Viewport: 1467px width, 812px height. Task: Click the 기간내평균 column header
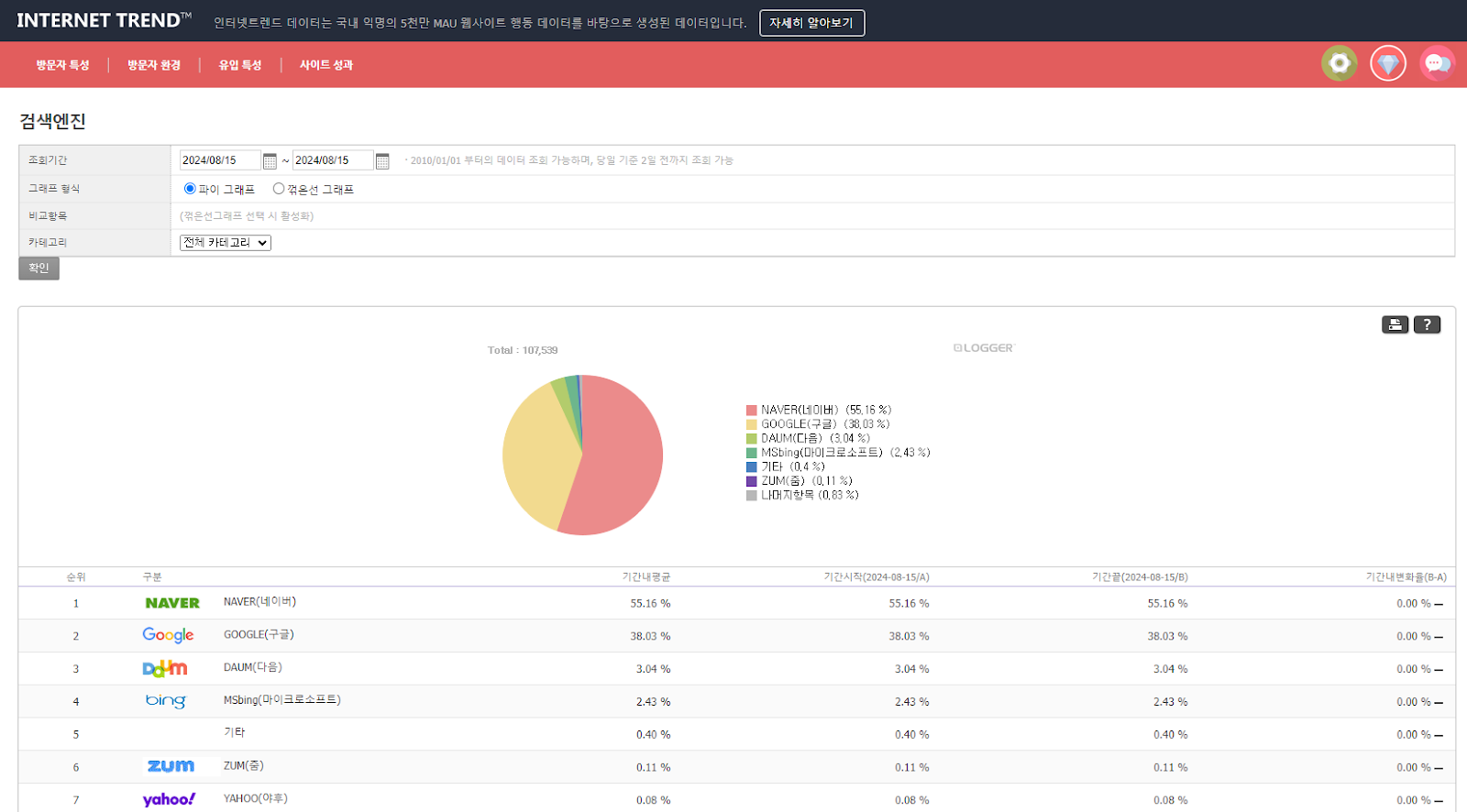point(646,577)
